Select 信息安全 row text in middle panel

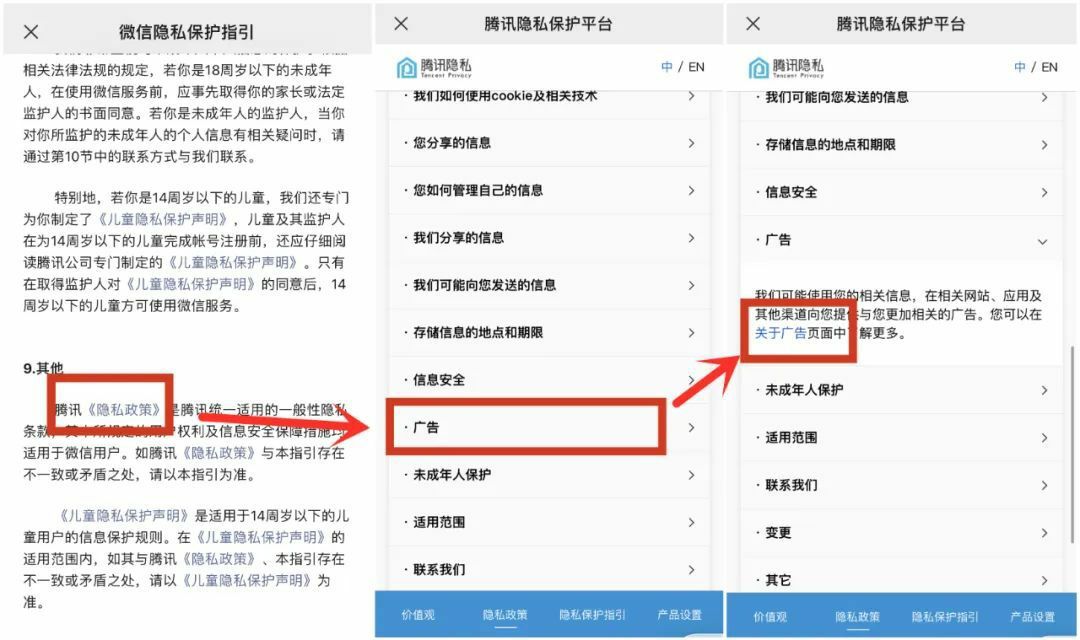pyautogui.click(x=439, y=380)
